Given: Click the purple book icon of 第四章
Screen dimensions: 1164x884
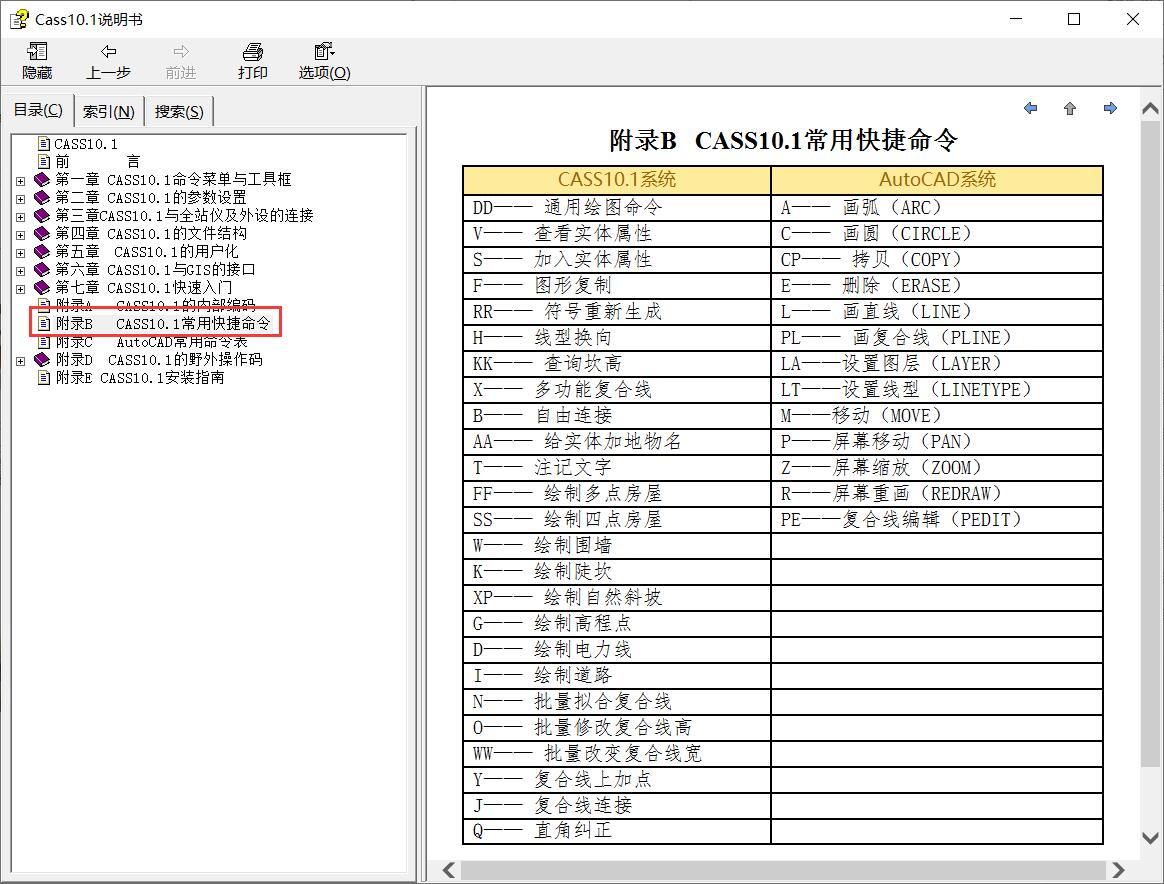Looking at the screenshot, I should tap(42, 234).
